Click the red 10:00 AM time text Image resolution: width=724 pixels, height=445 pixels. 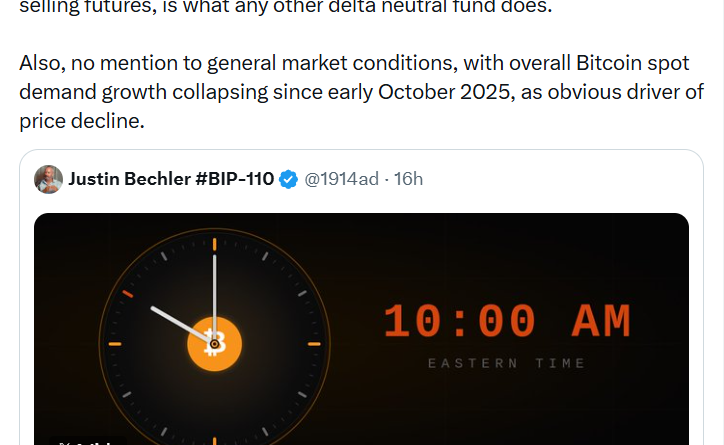coord(507,322)
